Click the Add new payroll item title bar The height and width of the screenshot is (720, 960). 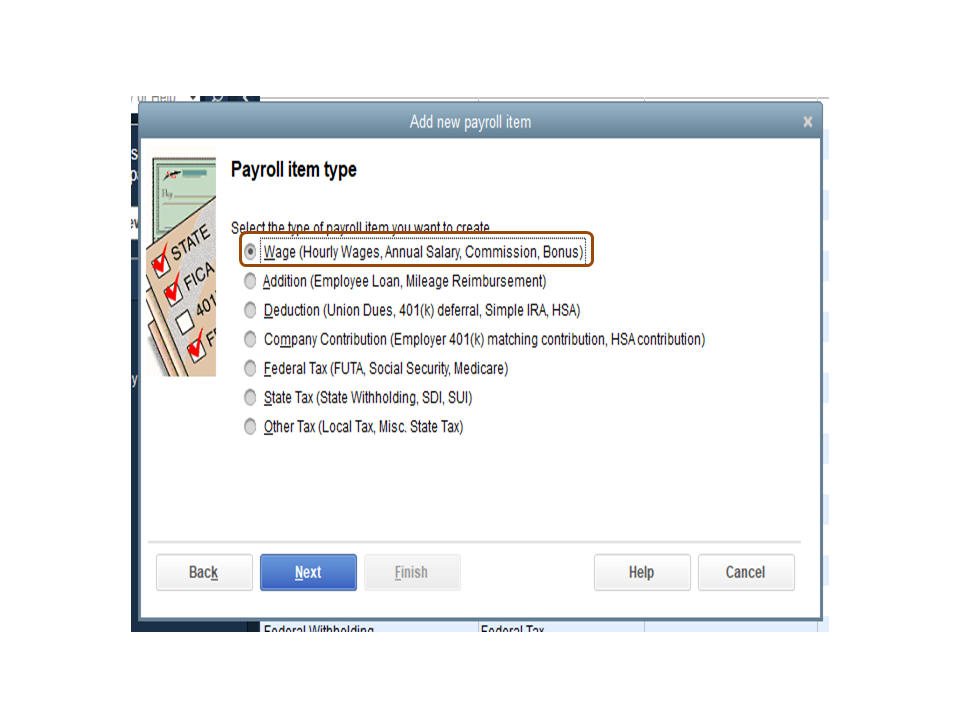point(470,122)
